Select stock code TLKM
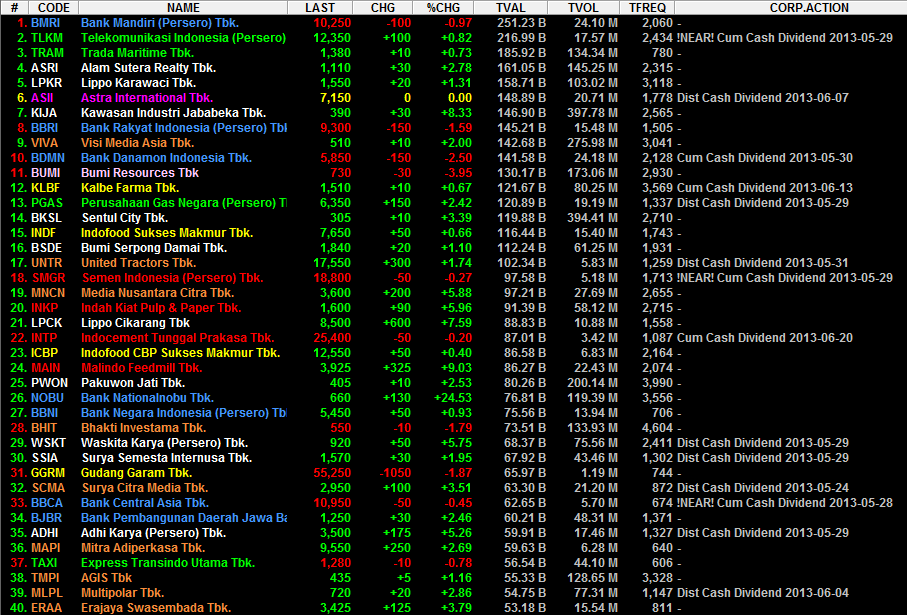This screenshot has height=615, width=907. click(47, 38)
